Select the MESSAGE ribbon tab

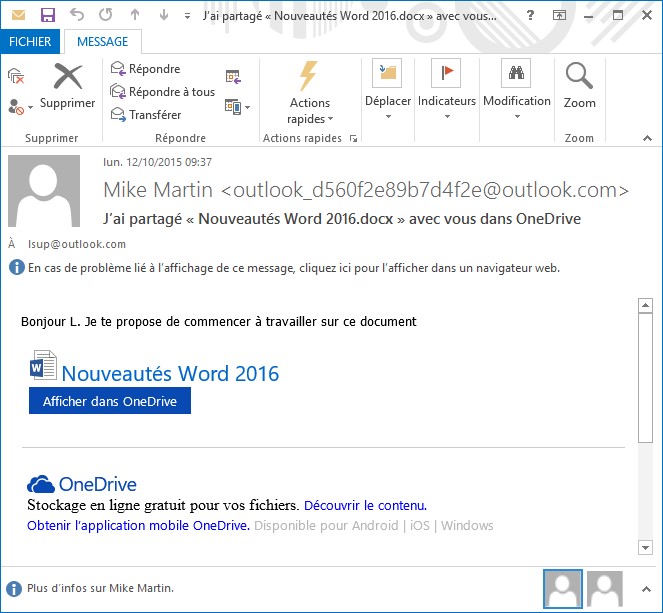point(102,41)
